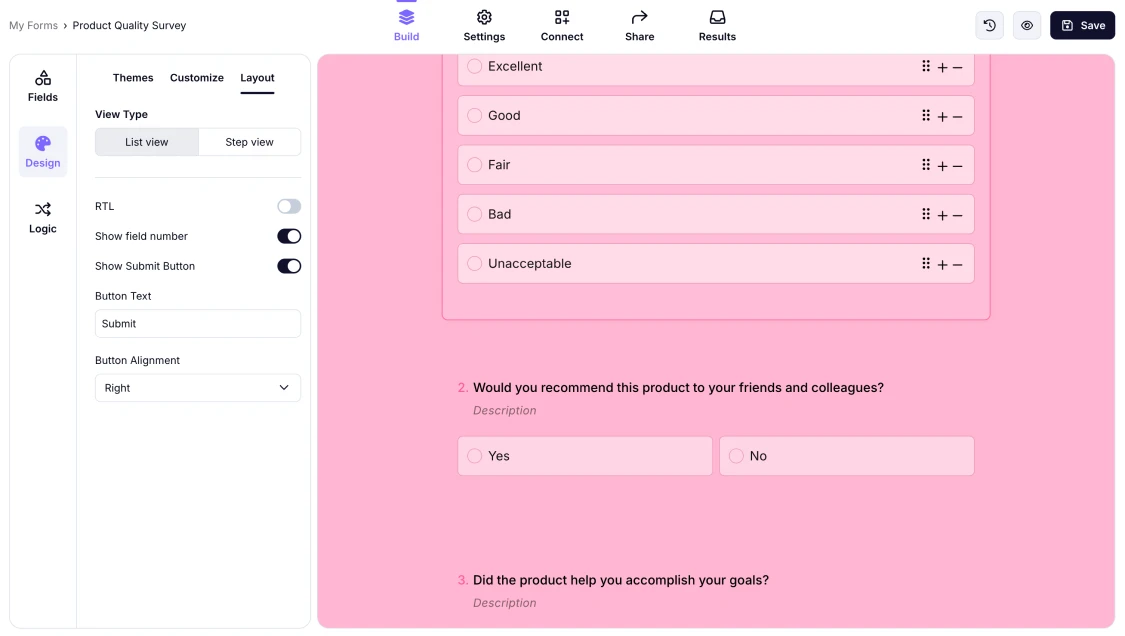
Task: Select the Yes radio option
Action: tap(475, 456)
